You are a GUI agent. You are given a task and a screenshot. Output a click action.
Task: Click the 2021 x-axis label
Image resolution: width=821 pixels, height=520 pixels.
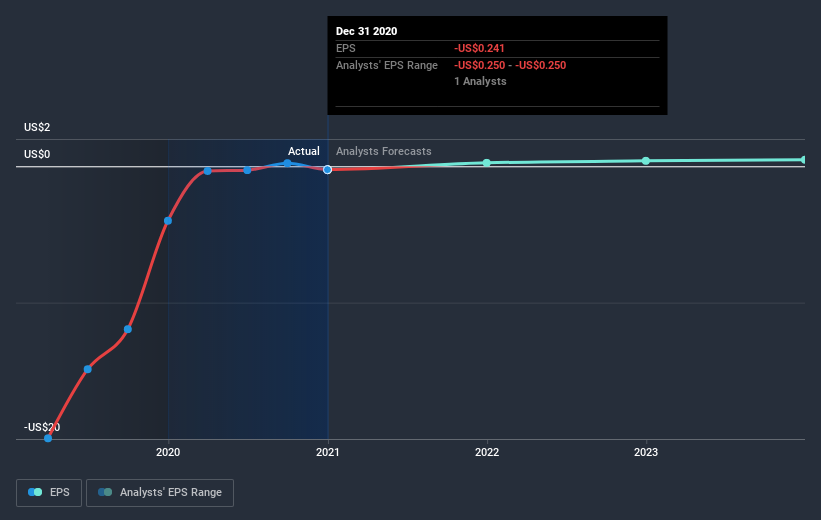(x=328, y=452)
